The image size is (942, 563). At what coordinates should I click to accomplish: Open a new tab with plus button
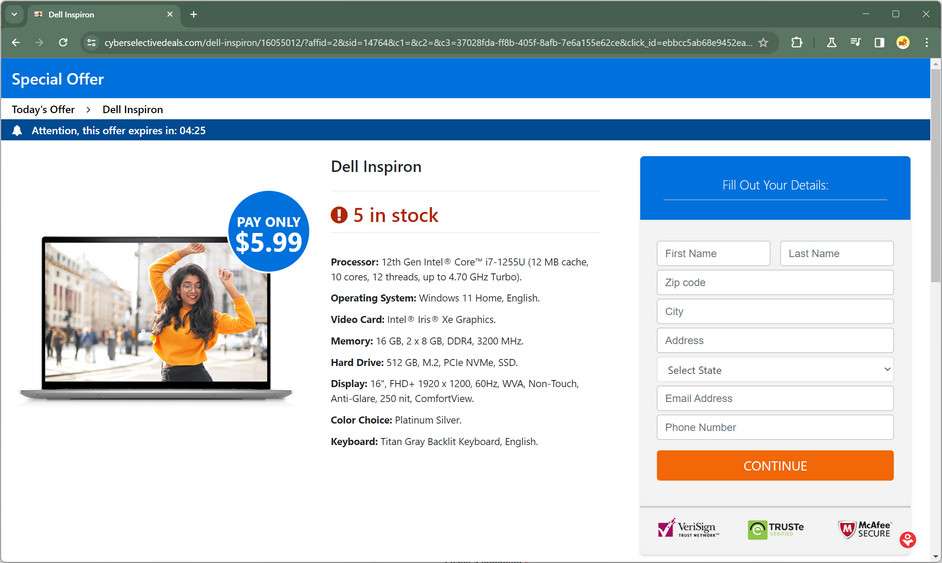(193, 14)
